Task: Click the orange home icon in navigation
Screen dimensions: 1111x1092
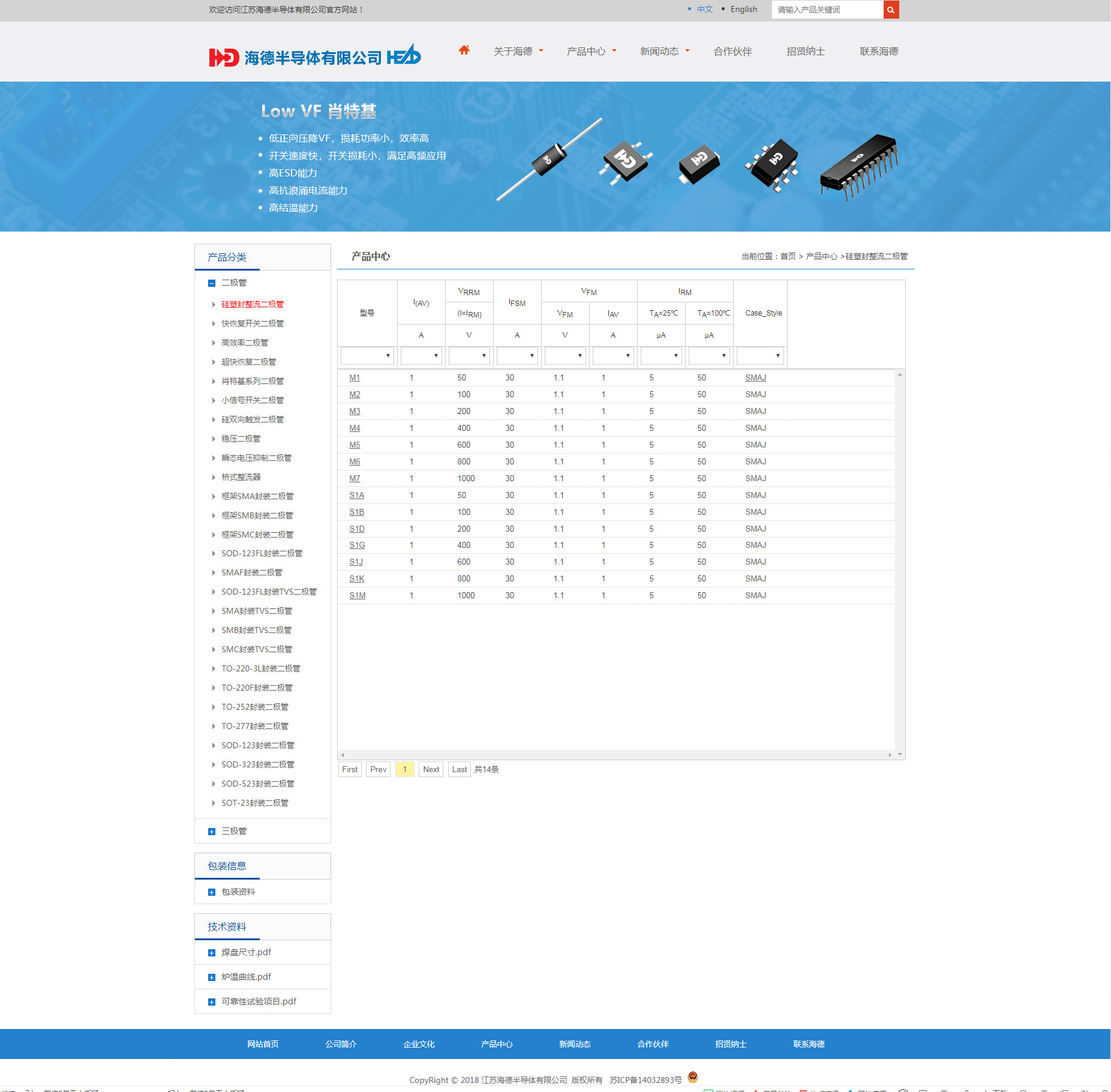Action: click(464, 50)
